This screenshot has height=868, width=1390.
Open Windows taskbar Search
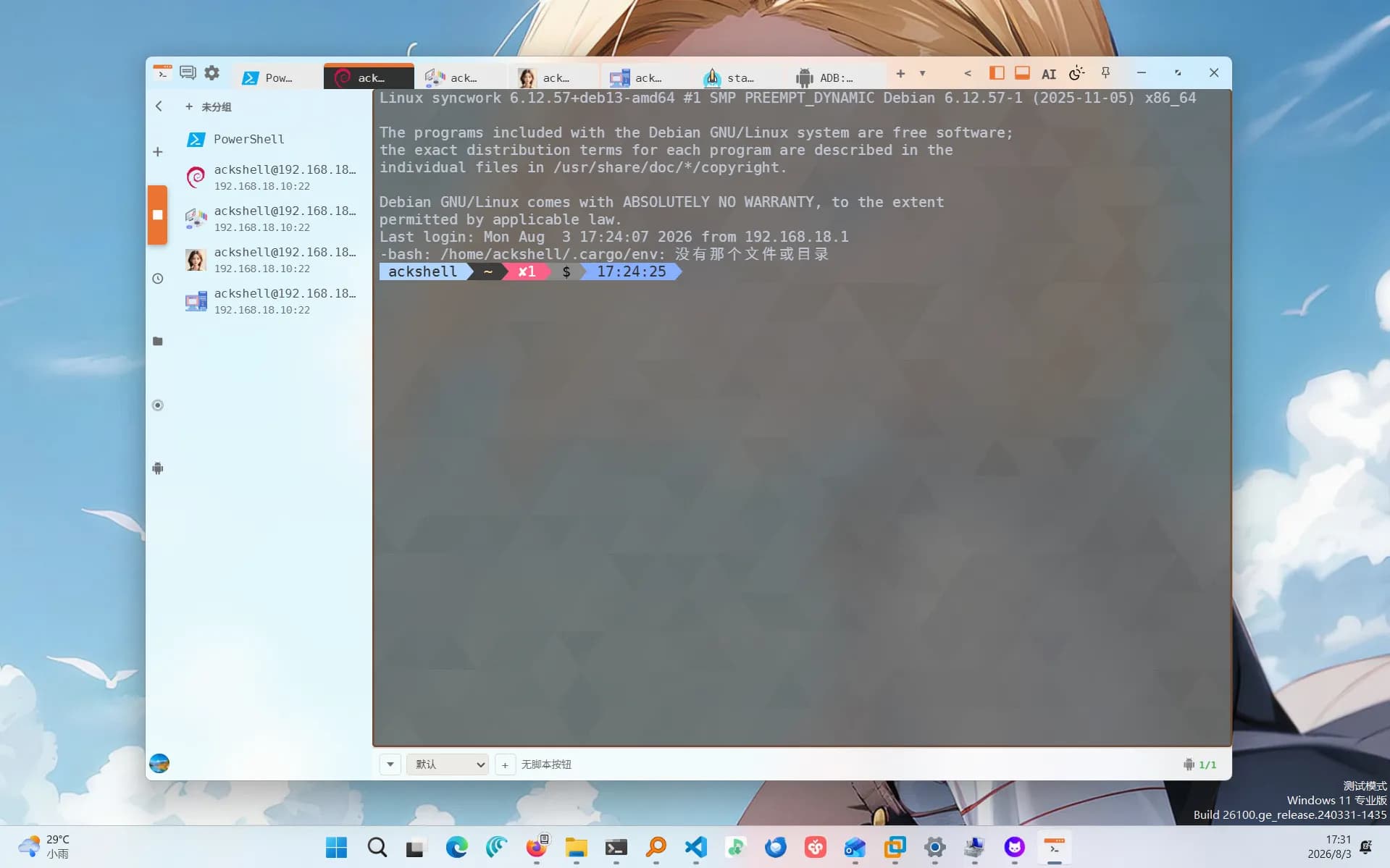click(x=377, y=847)
